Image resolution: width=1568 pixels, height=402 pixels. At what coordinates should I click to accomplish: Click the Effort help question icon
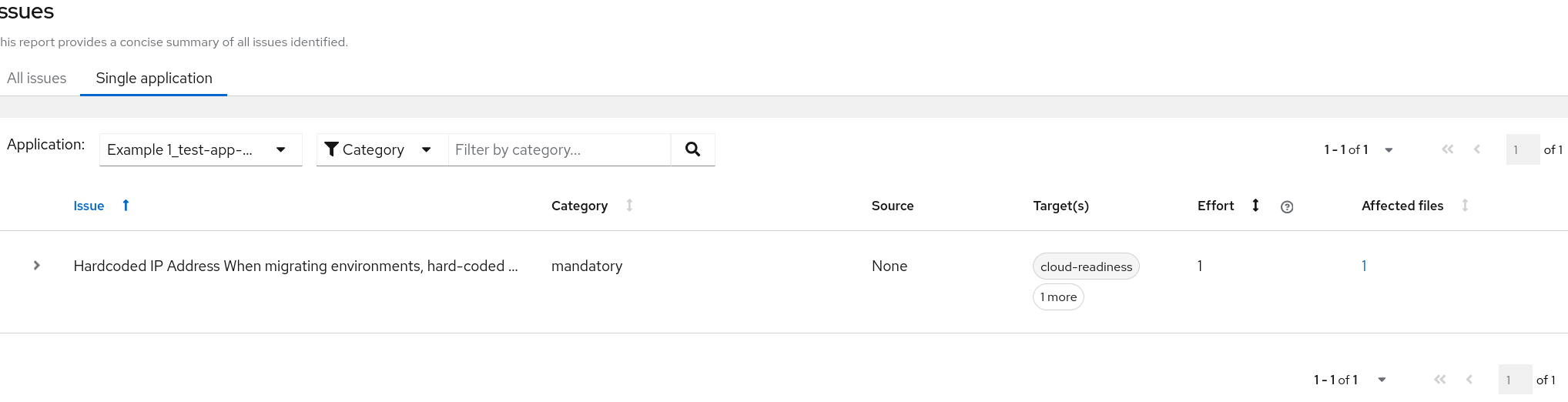coord(1286,206)
